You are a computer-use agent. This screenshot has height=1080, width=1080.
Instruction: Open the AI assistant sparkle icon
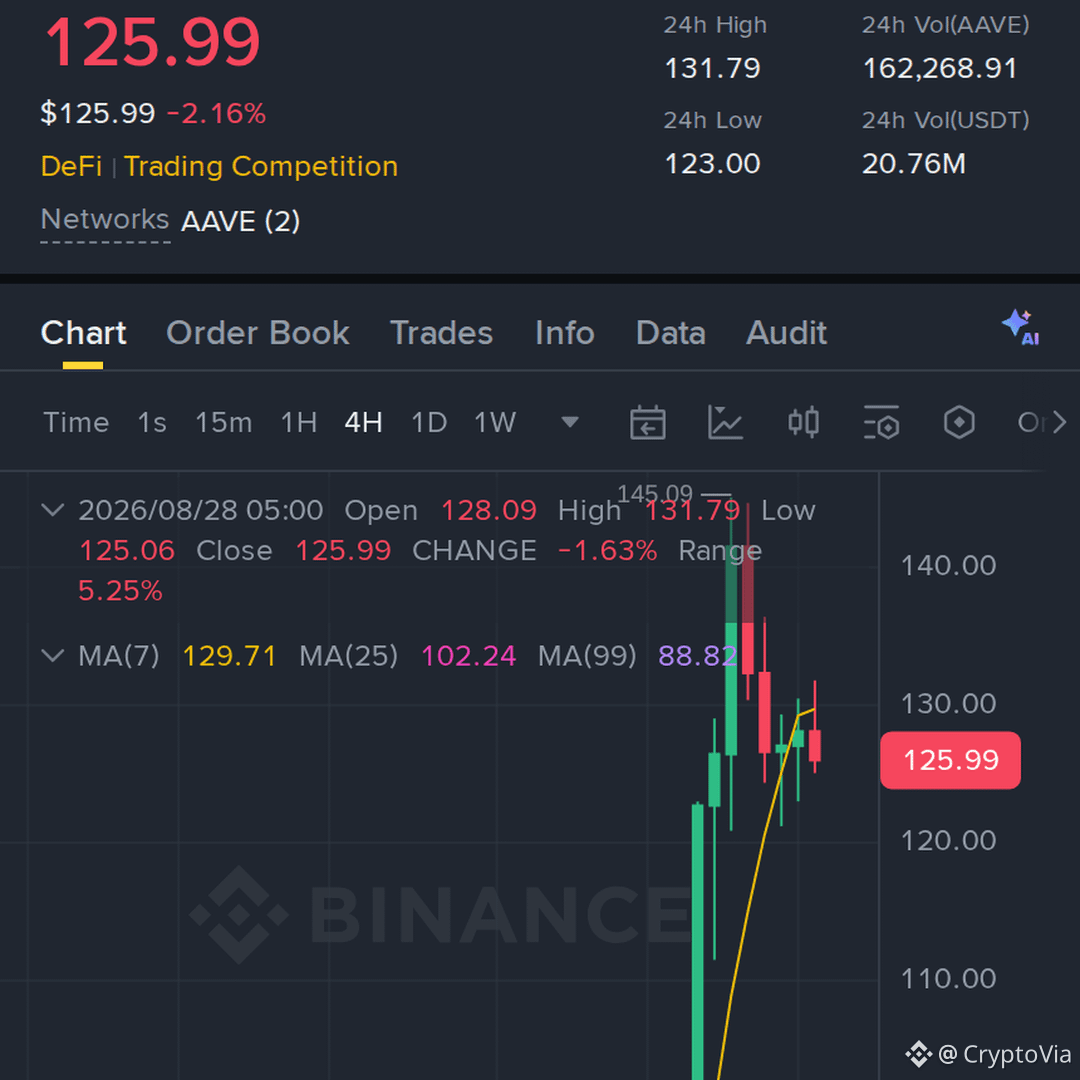click(1020, 327)
